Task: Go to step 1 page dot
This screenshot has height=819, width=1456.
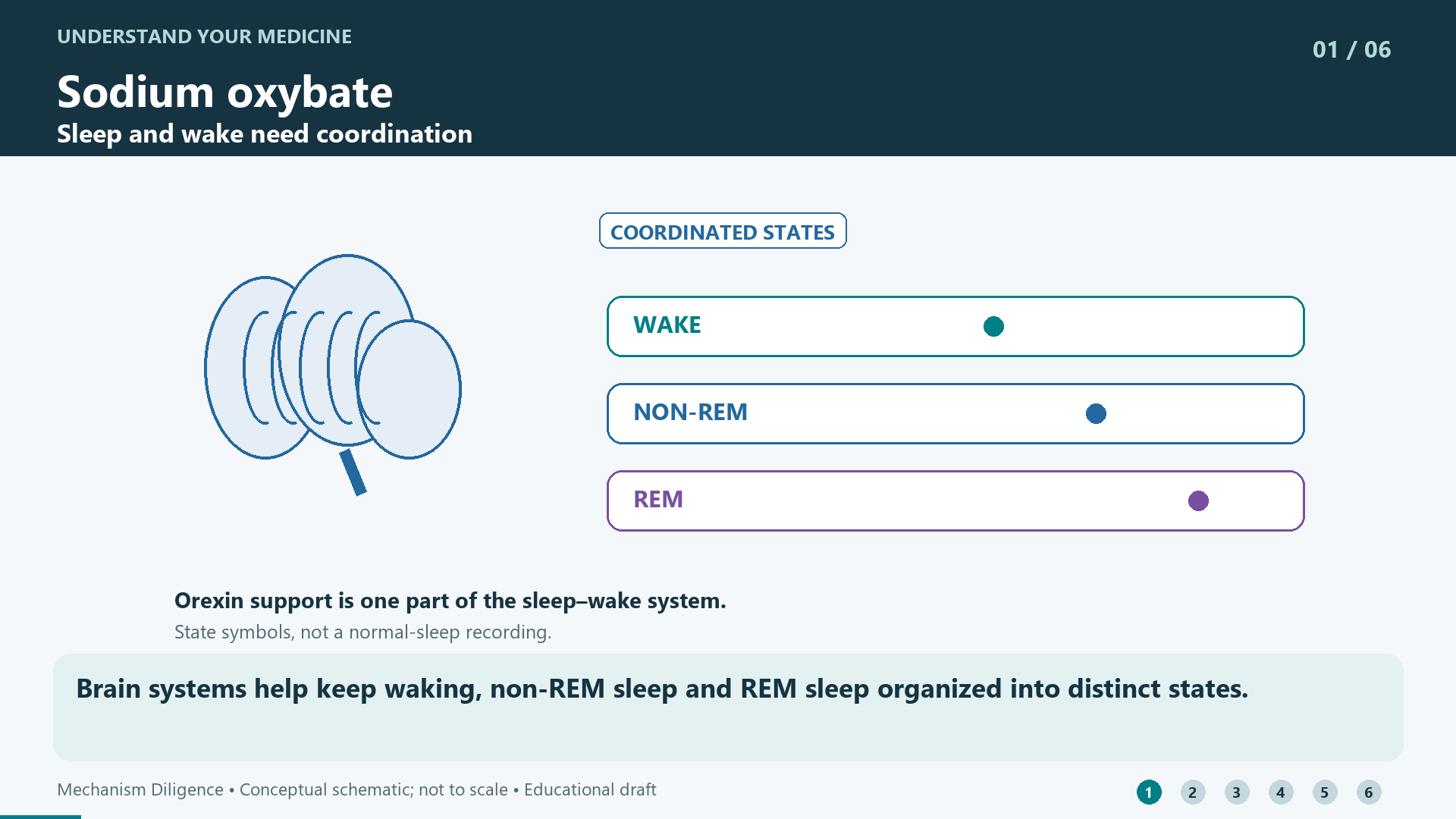Action: (x=1149, y=792)
